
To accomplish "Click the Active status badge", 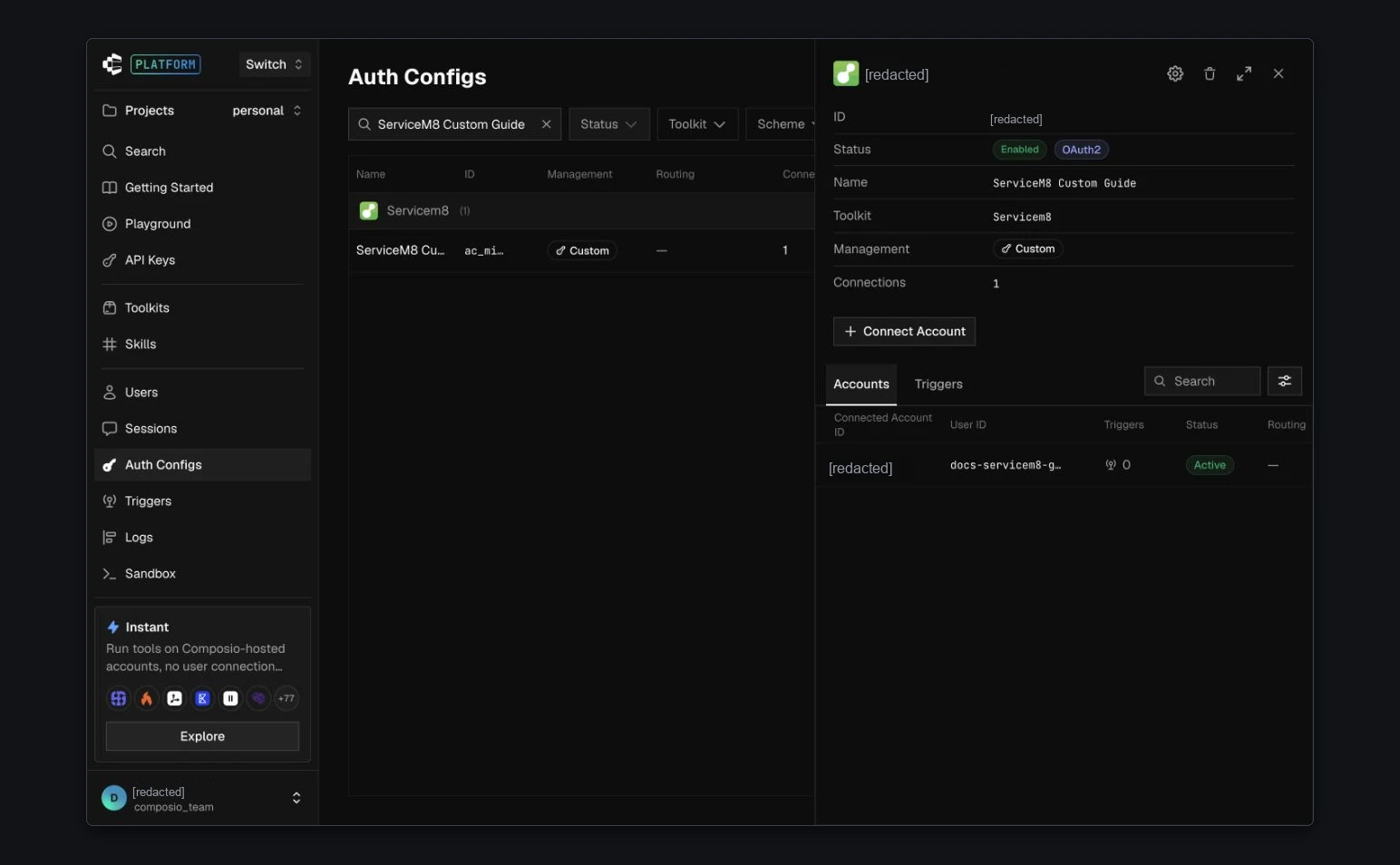I will (1210, 465).
